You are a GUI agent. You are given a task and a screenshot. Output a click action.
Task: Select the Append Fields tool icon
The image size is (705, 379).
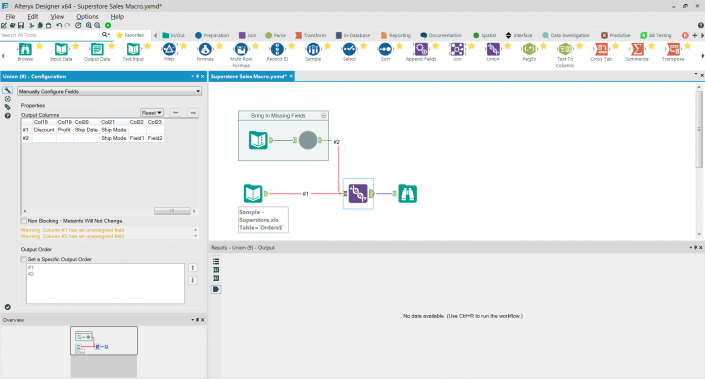[x=421, y=49]
